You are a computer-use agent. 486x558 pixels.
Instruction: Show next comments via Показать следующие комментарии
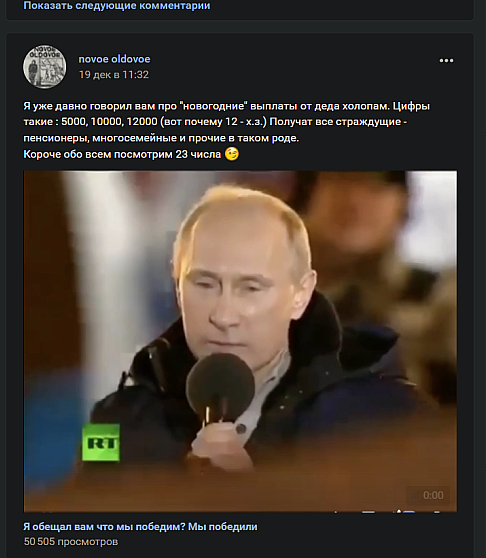click(117, 6)
